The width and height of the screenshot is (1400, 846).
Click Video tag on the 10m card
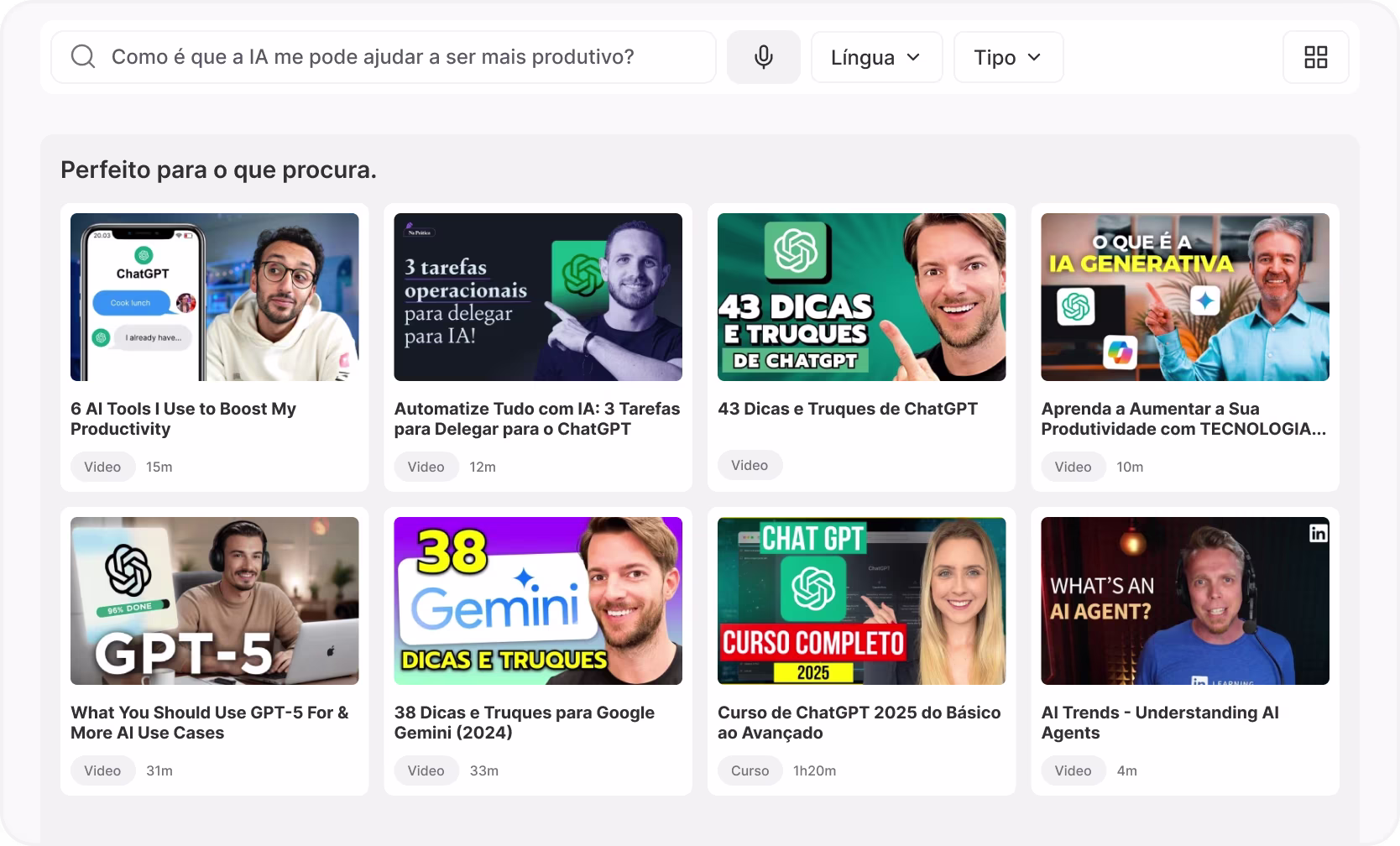click(1074, 467)
